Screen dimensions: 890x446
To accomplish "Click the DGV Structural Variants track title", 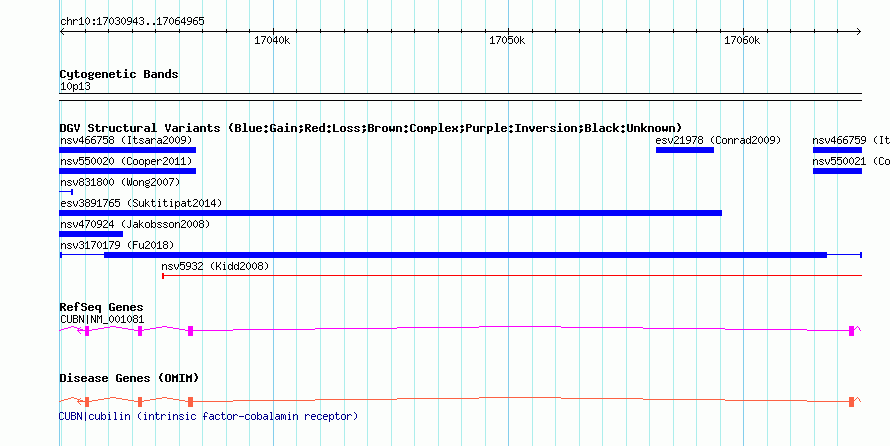I will 370,128.
